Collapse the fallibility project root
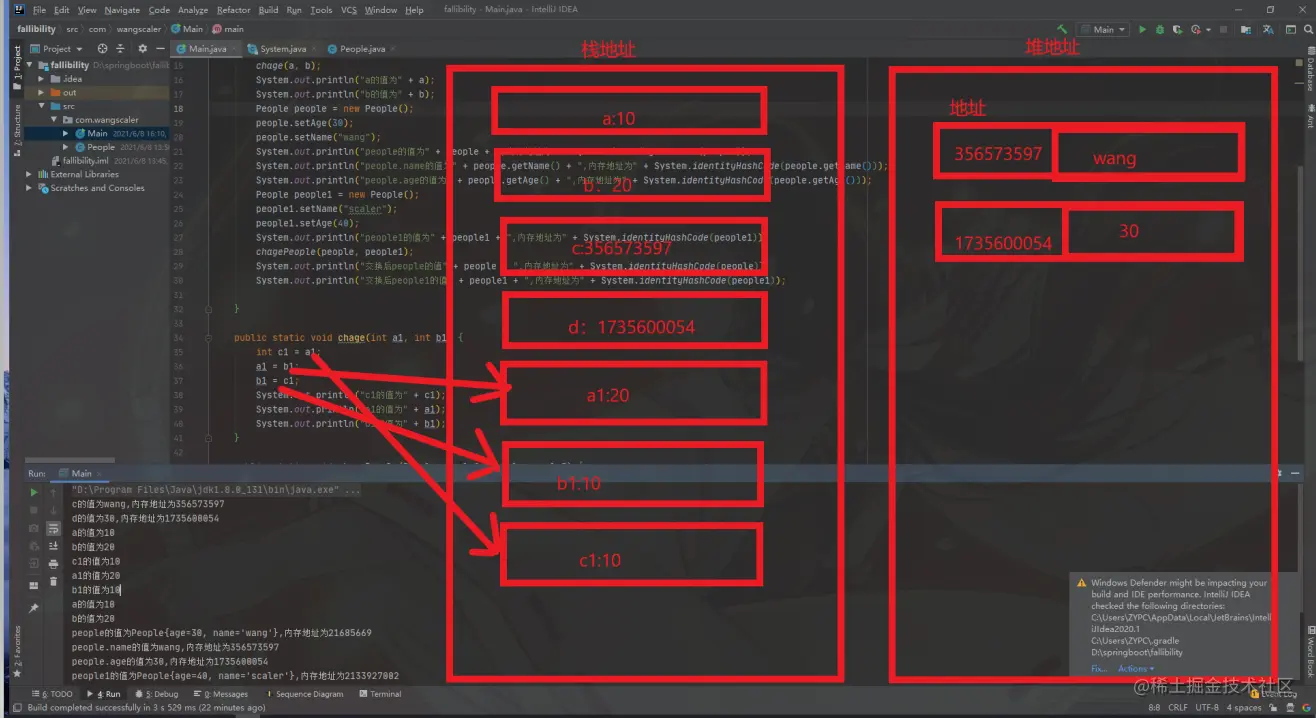Screen dimensions: 1316x718 click(29, 65)
